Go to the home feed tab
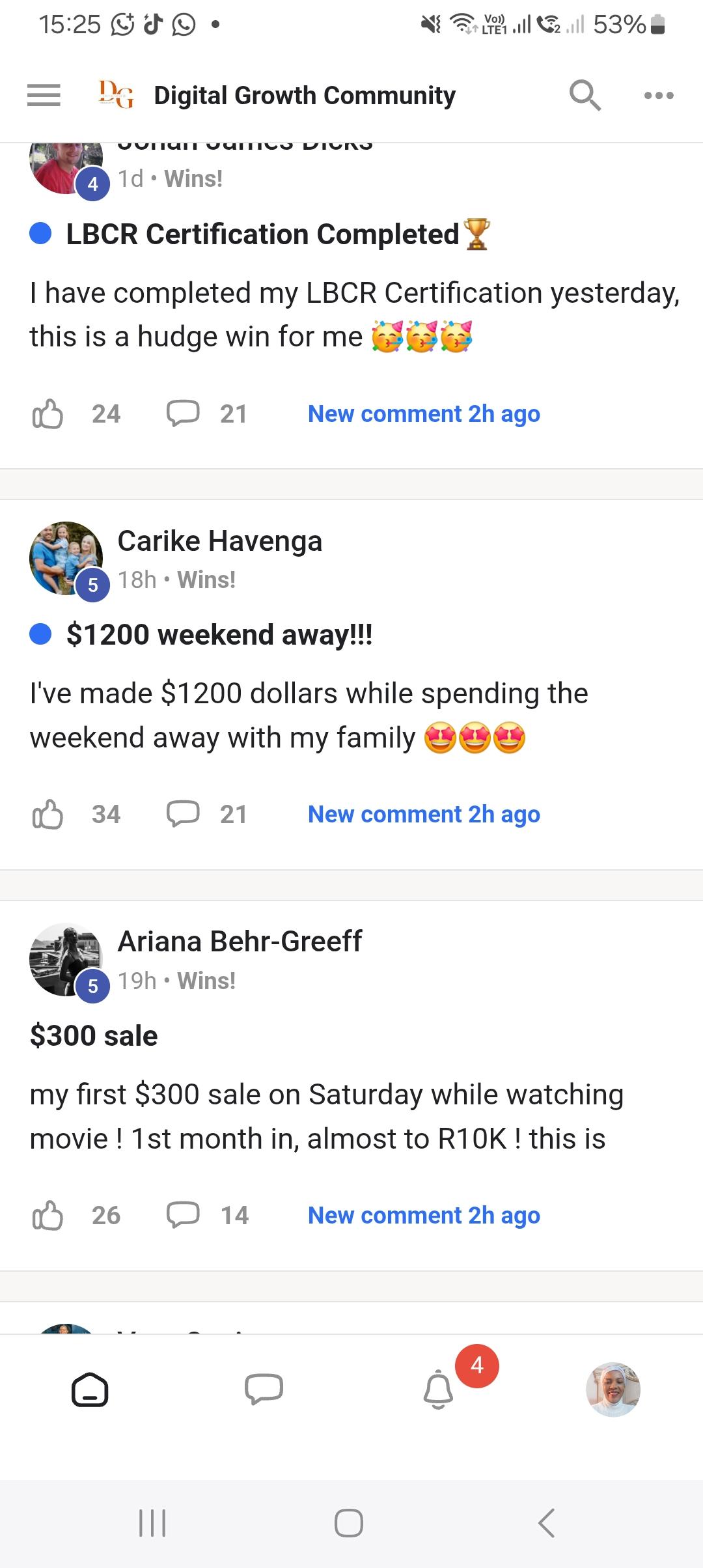Image resolution: width=703 pixels, height=1568 pixels. (x=89, y=1390)
